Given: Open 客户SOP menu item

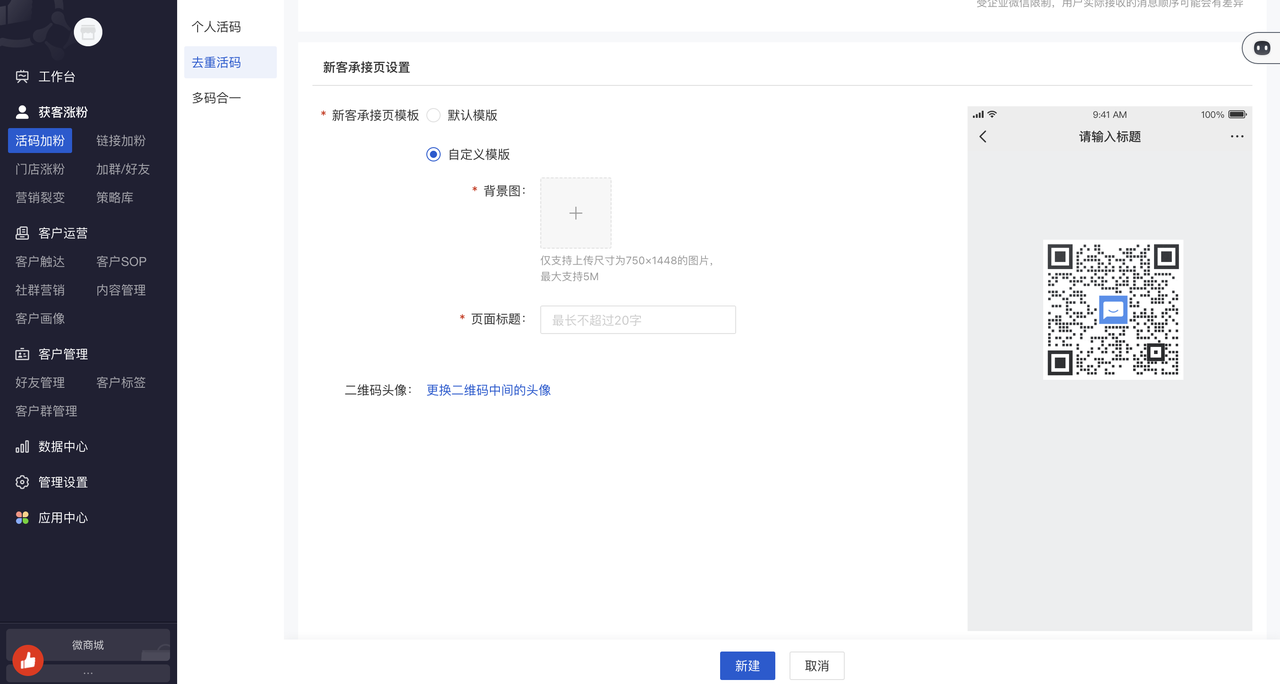Looking at the screenshot, I should click(121, 262).
